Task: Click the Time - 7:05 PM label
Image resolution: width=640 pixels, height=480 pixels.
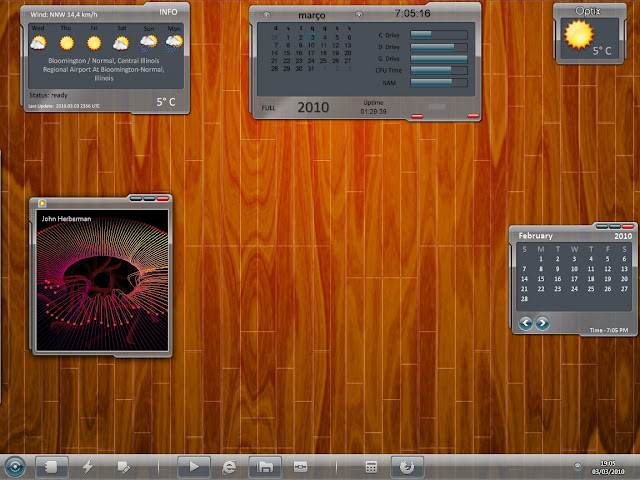Action: pos(609,330)
